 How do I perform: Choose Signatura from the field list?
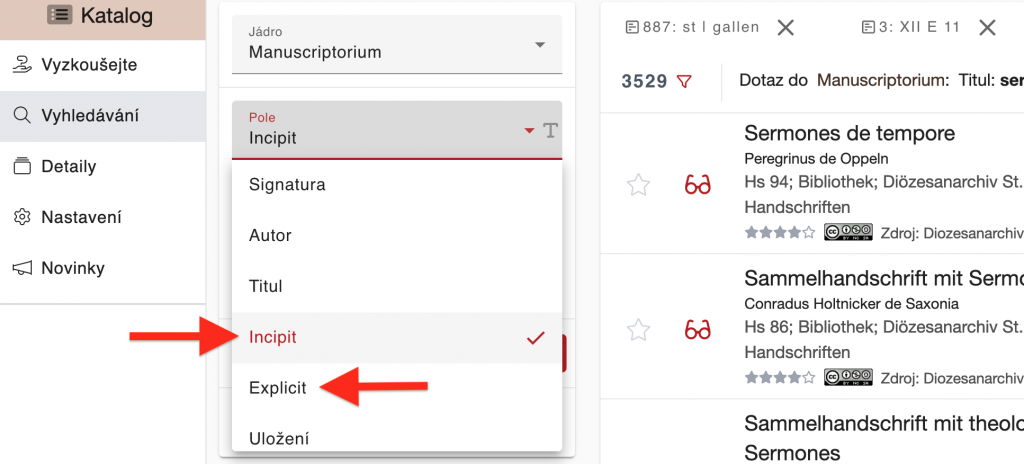click(287, 185)
